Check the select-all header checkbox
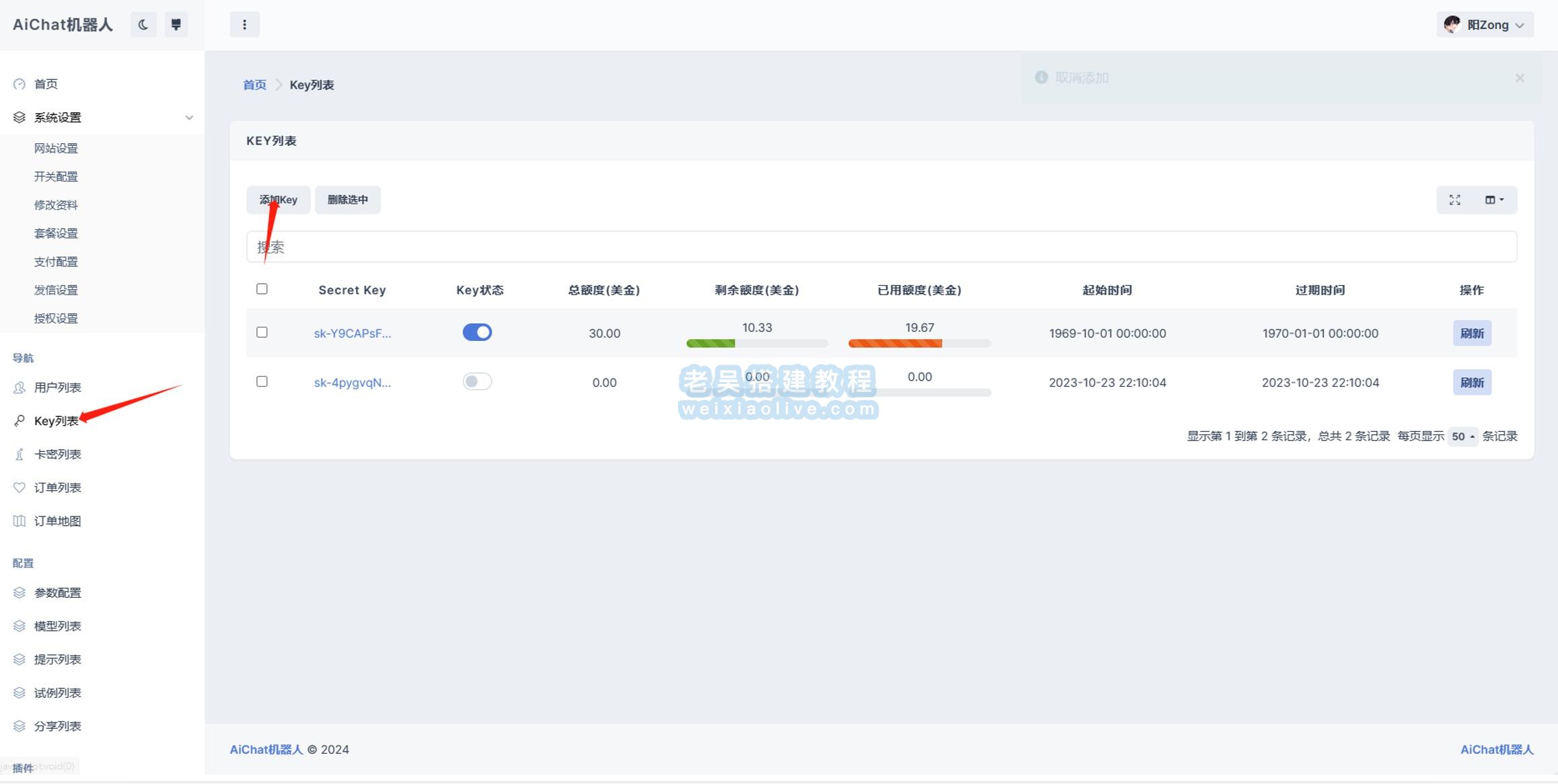 (262, 289)
